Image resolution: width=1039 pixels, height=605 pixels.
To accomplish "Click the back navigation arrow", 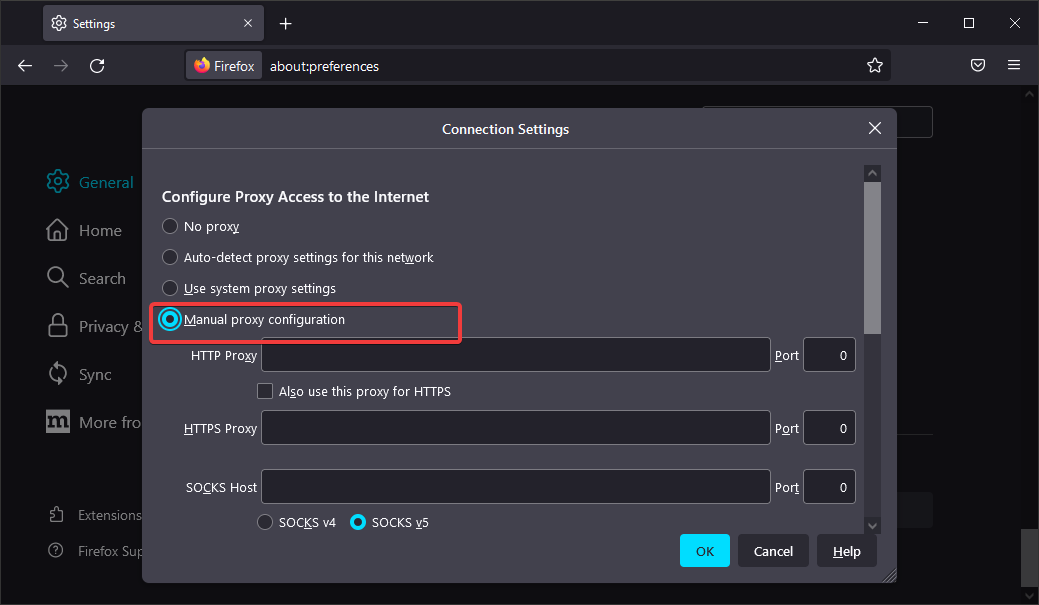I will [x=25, y=66].
